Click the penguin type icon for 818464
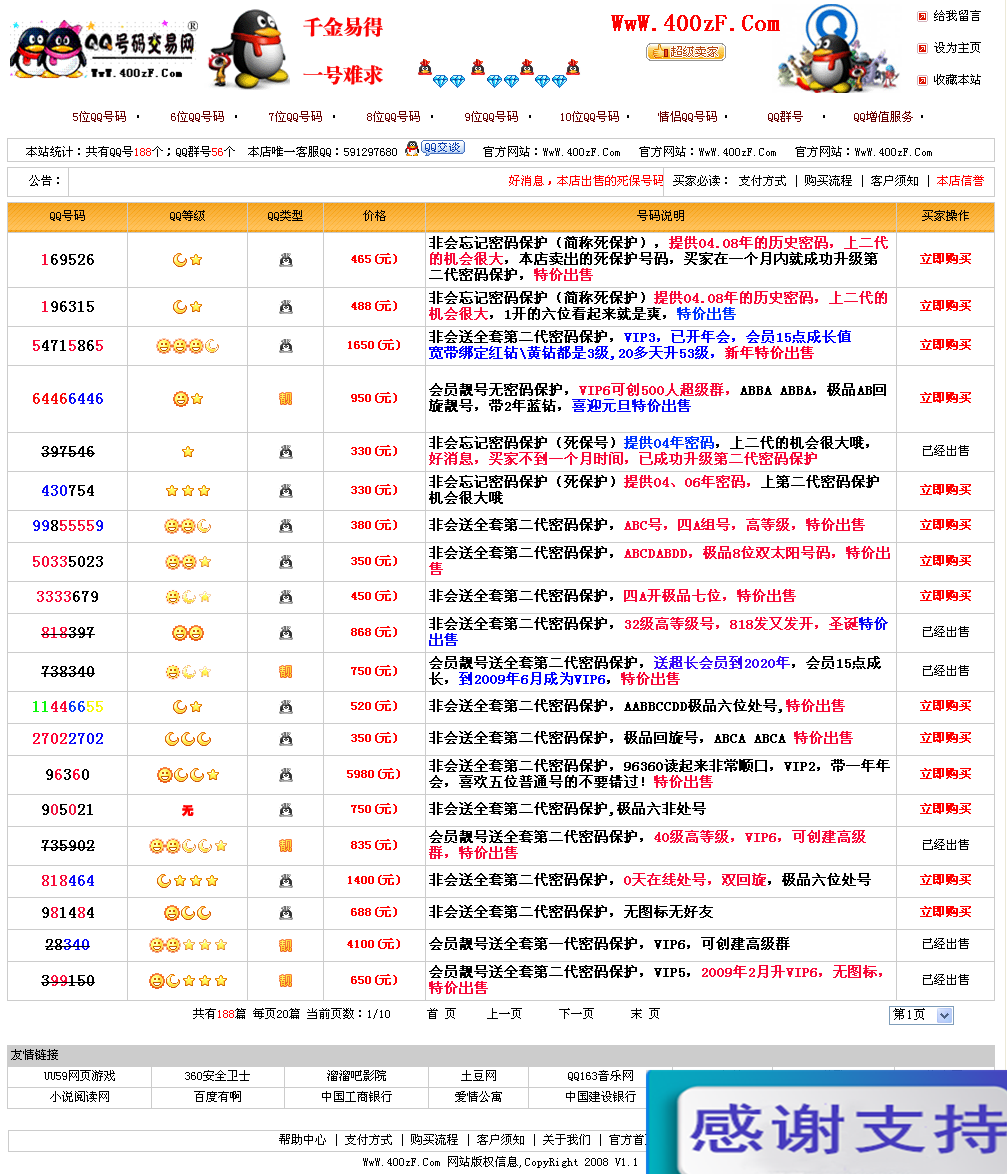This screenshot has width=1007, height=1174. (x=285, y=881)
